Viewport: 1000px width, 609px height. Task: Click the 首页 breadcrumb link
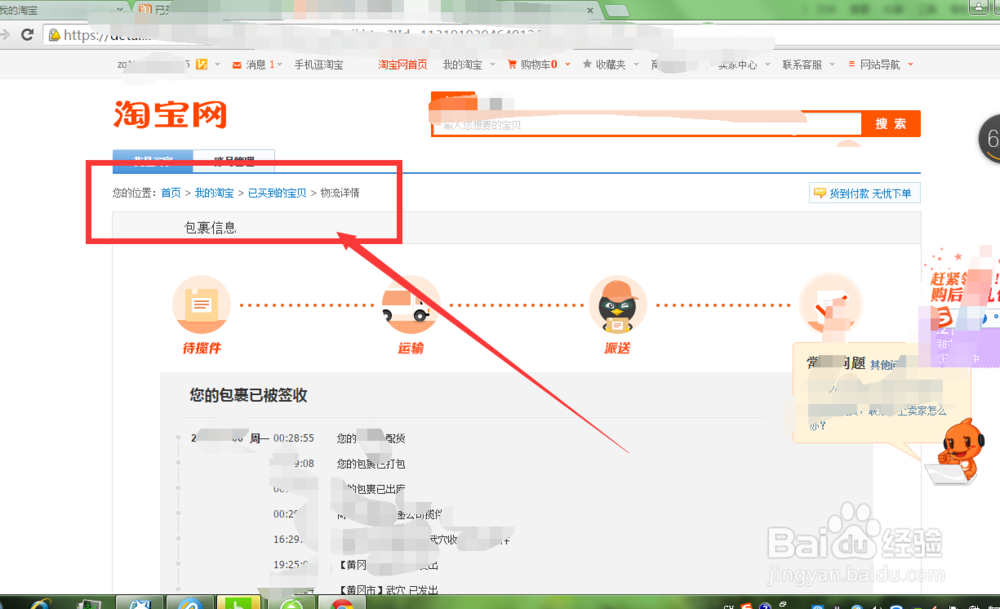tap(170, 193)
